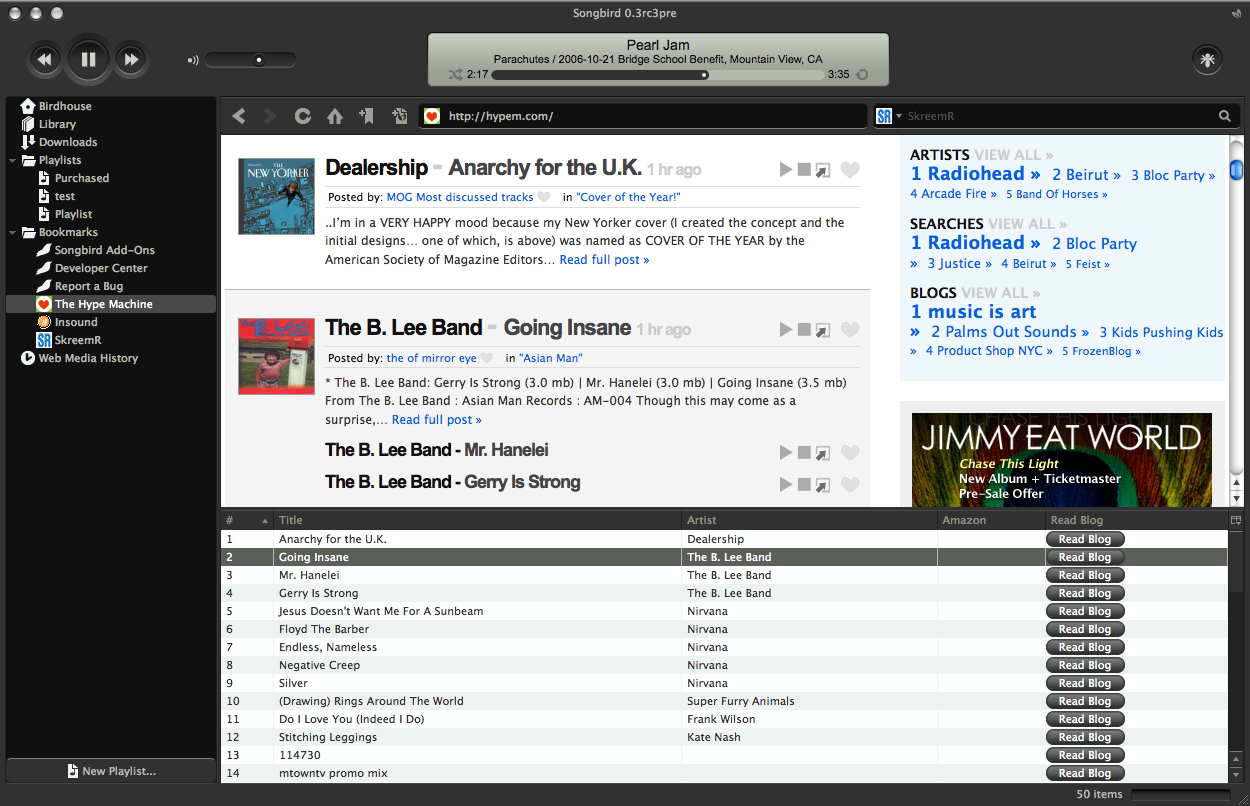Viewport: 1250px width, 806px height.
Task: Open the test playlist
Action: [65, 196]
